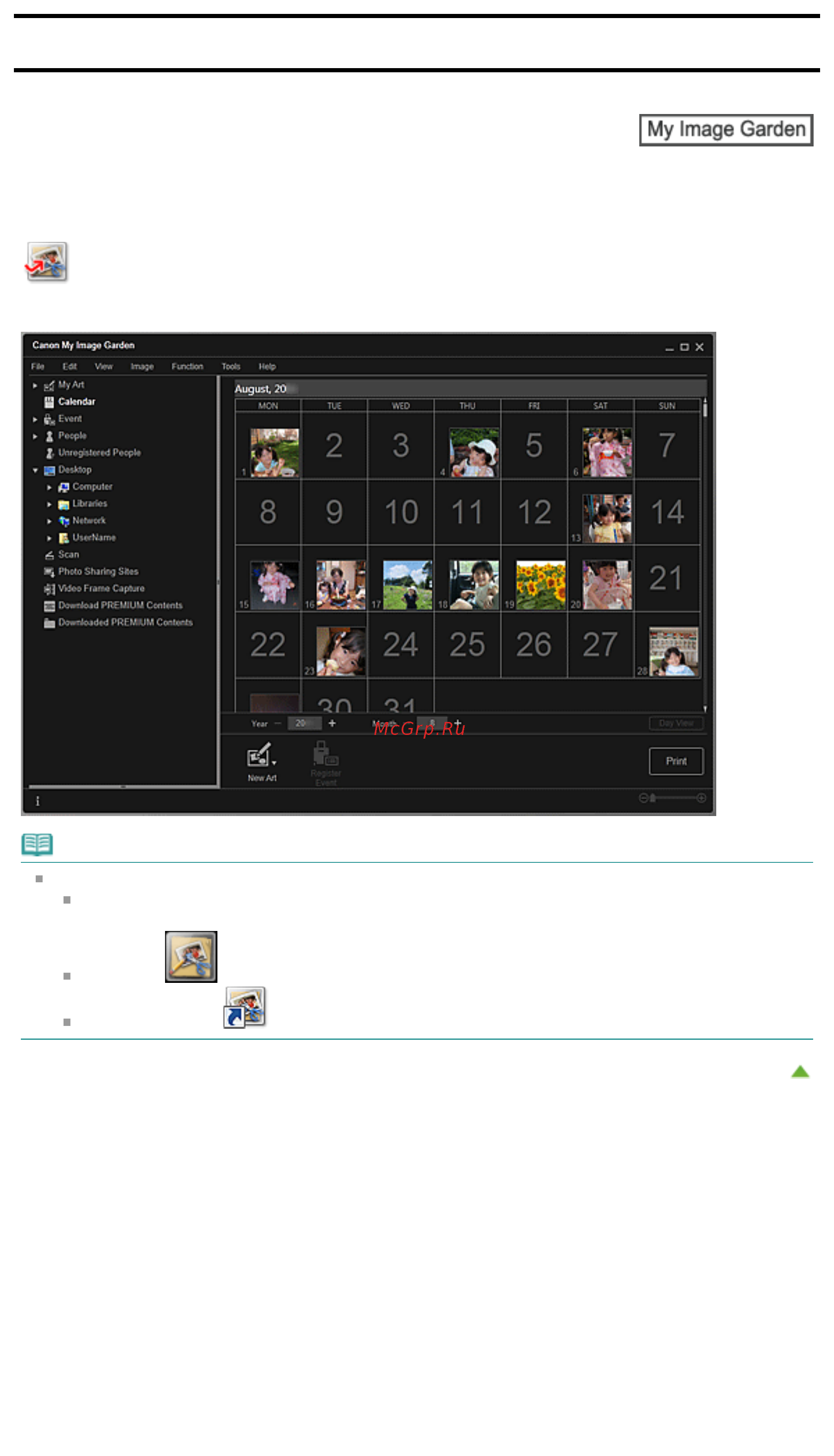Collapse the Desktop tree node

(x=35, y=470)
